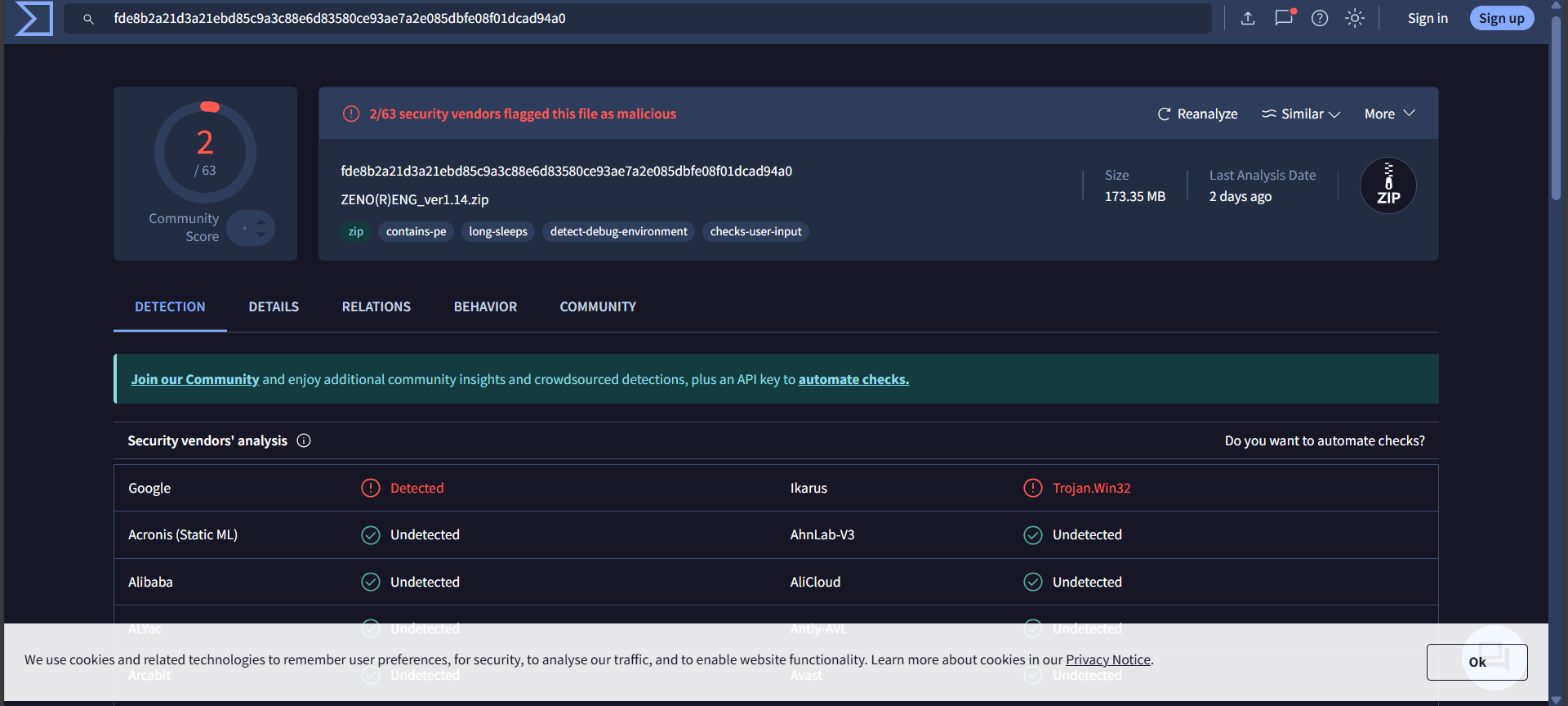Image resolution: width=1568 pixels, height=706 pixels.
Task: Click the contains-pe tag
Action: pos(416,231)
